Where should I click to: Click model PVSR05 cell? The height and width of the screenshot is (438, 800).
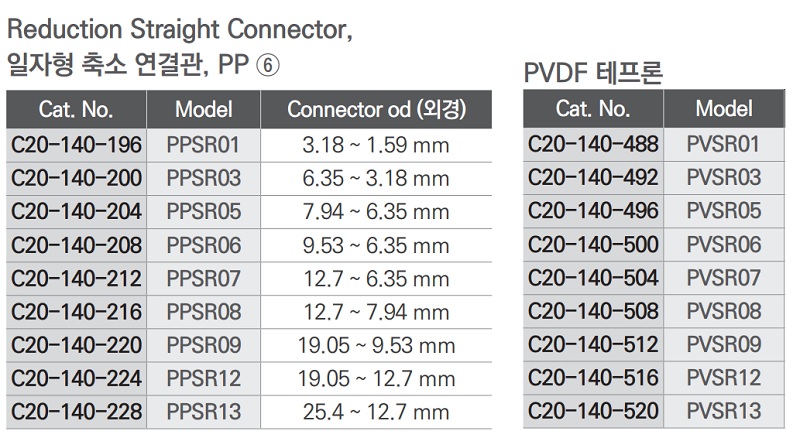[724, 211]
